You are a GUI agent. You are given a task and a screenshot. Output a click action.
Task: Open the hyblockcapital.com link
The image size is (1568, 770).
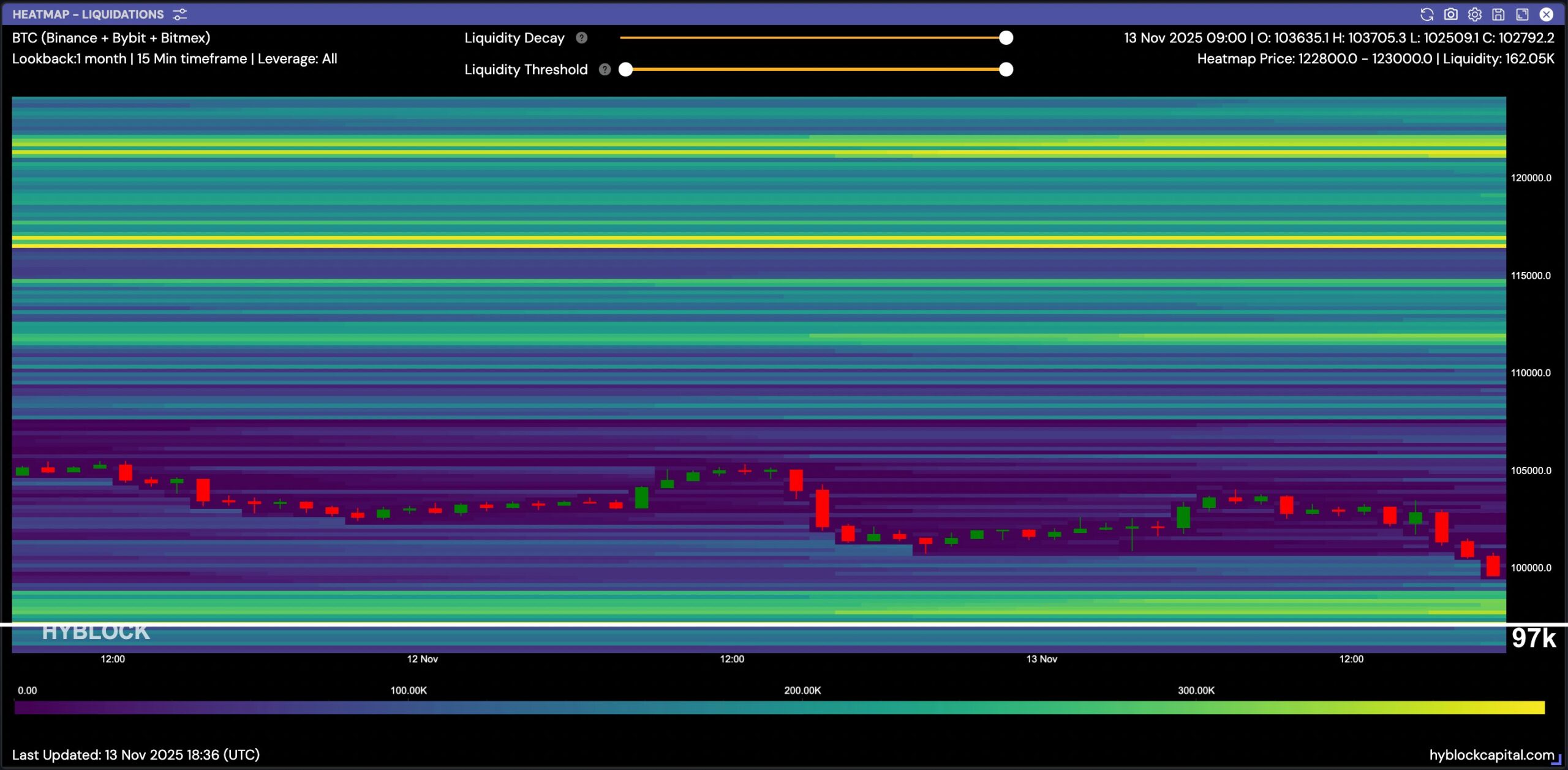point(1491,755)
